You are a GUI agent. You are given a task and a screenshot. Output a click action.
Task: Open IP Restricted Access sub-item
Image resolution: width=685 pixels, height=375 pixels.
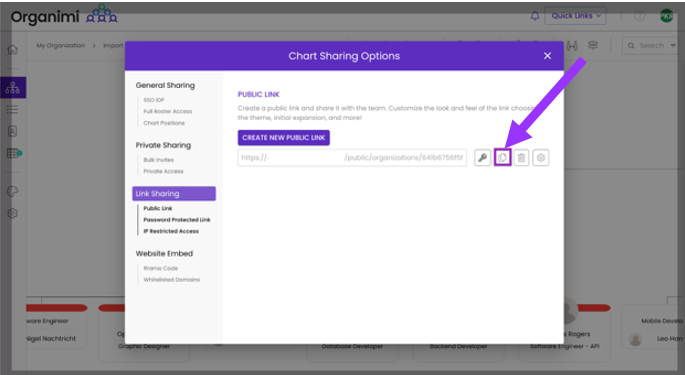point(171,231)
